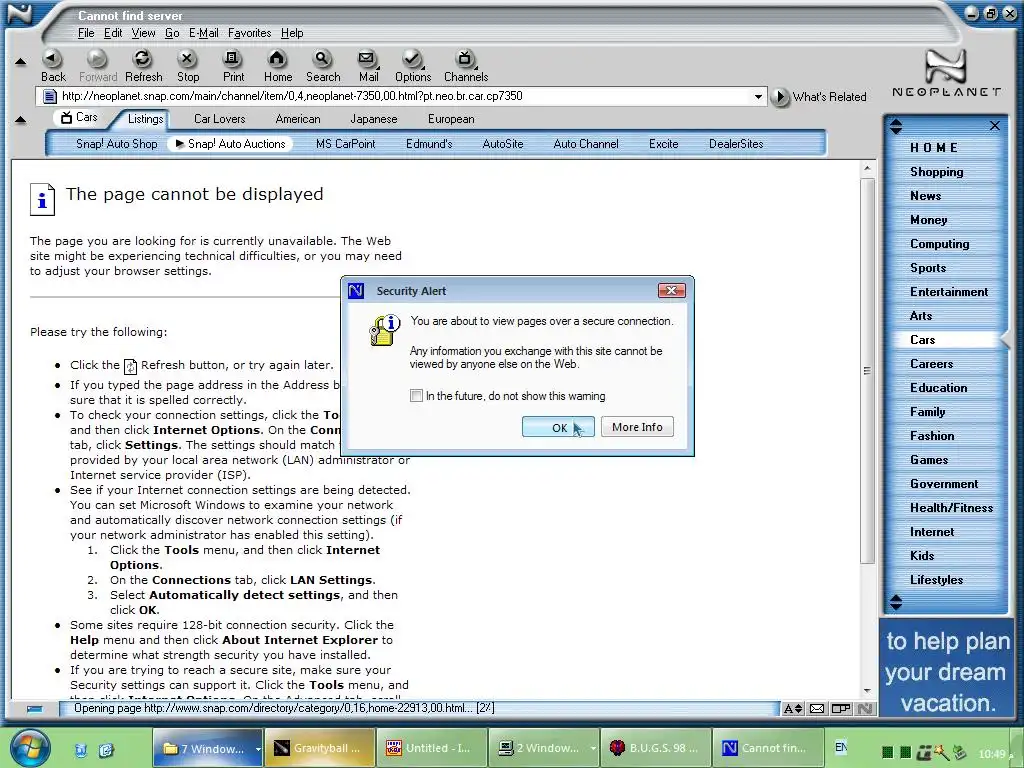1024x768 pixels.
Task: Click the padlock info icon in Security Alert
Action: [384, 330]
